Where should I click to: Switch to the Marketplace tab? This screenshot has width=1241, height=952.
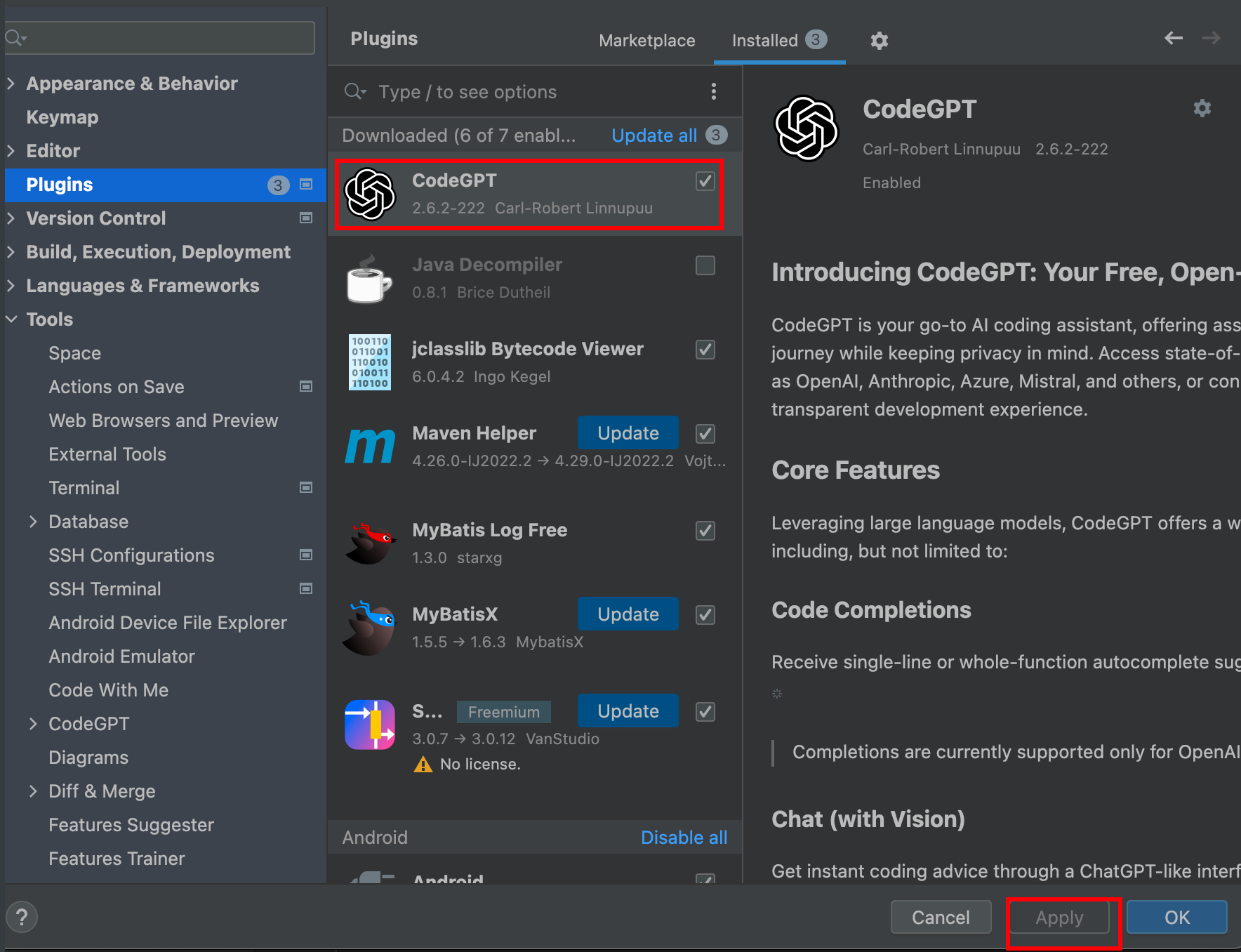click(646, 41)
